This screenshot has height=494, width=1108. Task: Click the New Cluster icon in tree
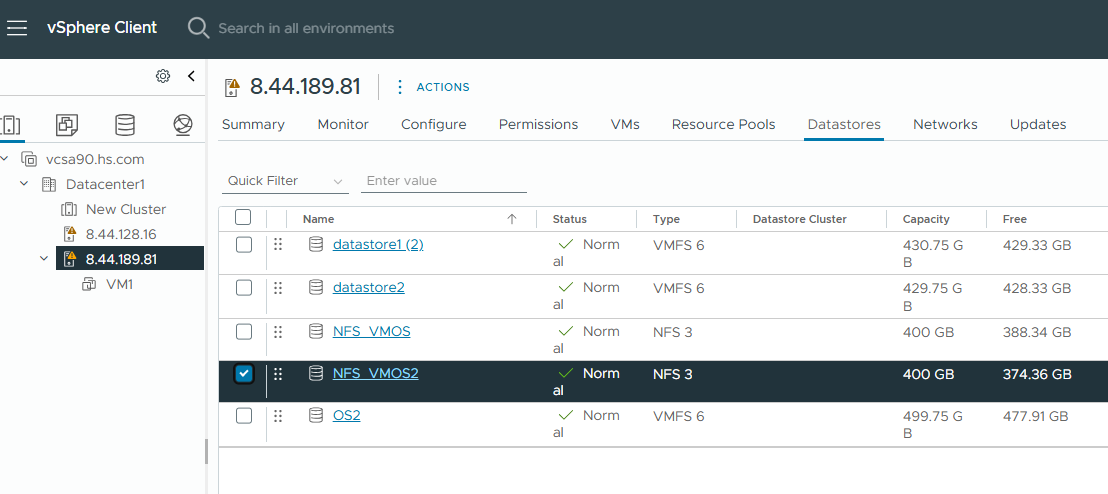pos(69,209)
